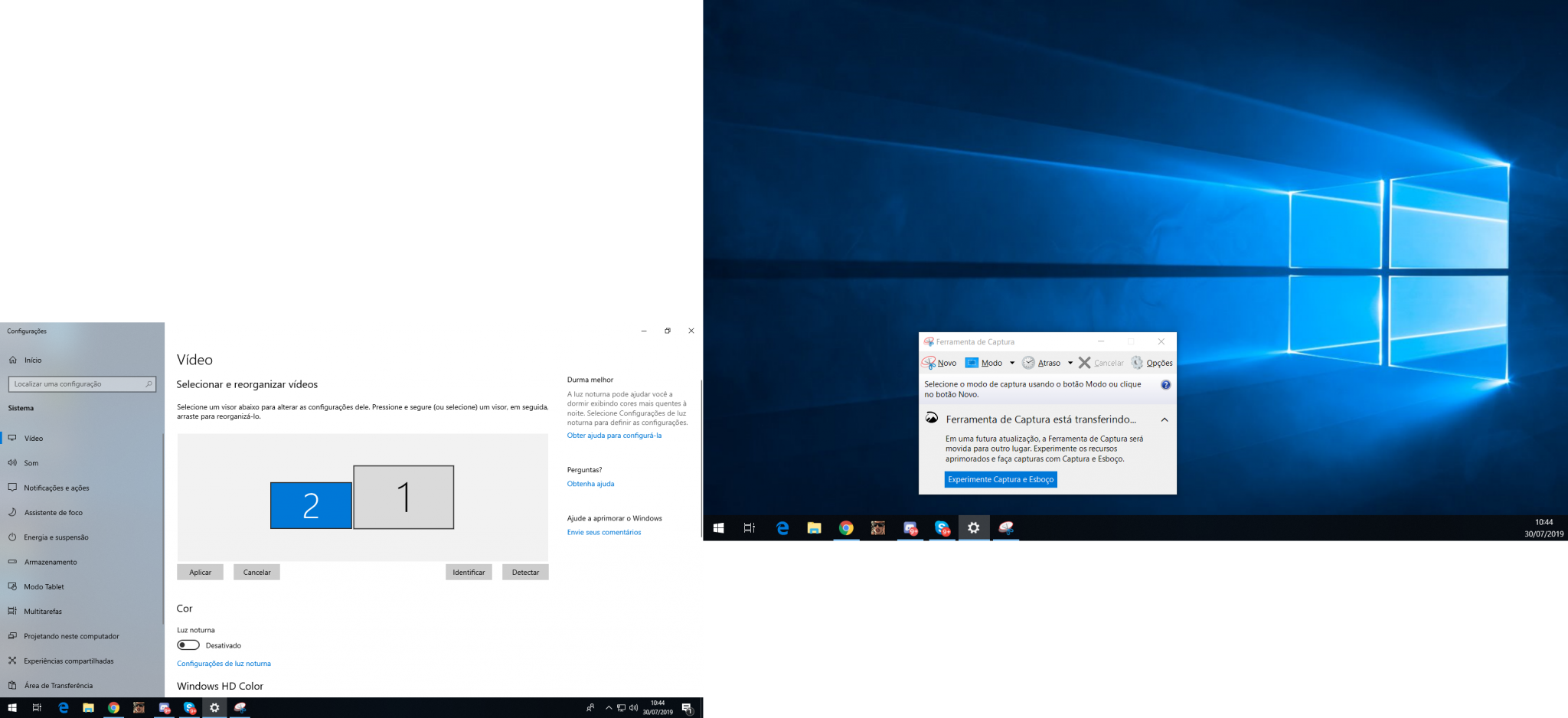Collapse the 'Ferramenta de Captura está transferindo' notice
The image size is (1568, 718).
click(1165, 419)
